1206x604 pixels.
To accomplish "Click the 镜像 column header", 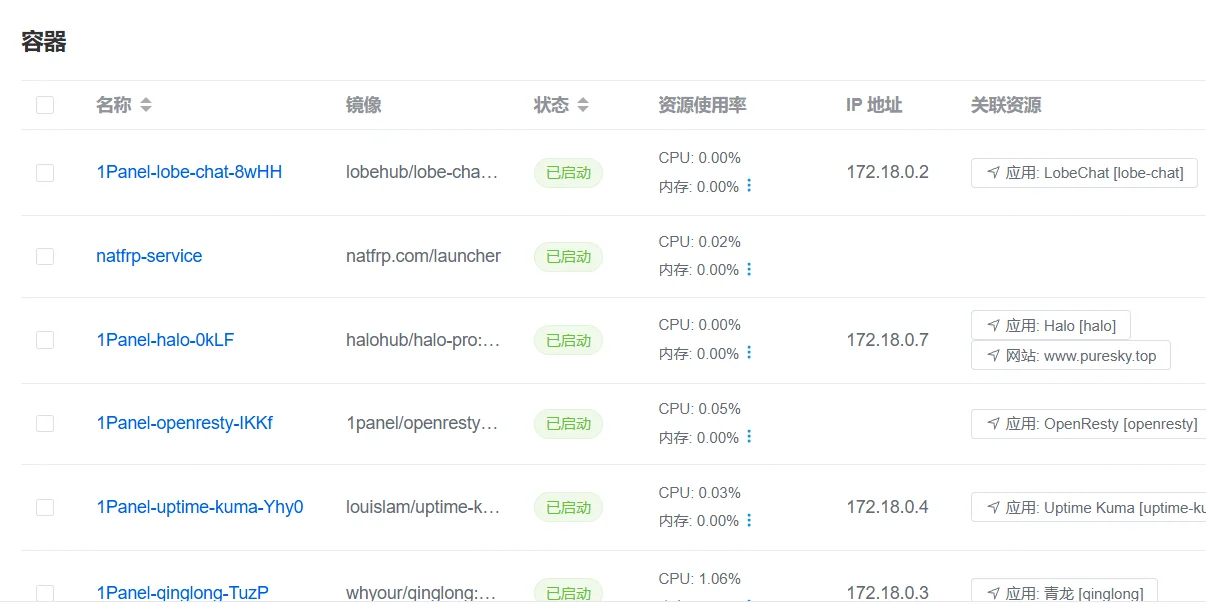I will 364,105.
